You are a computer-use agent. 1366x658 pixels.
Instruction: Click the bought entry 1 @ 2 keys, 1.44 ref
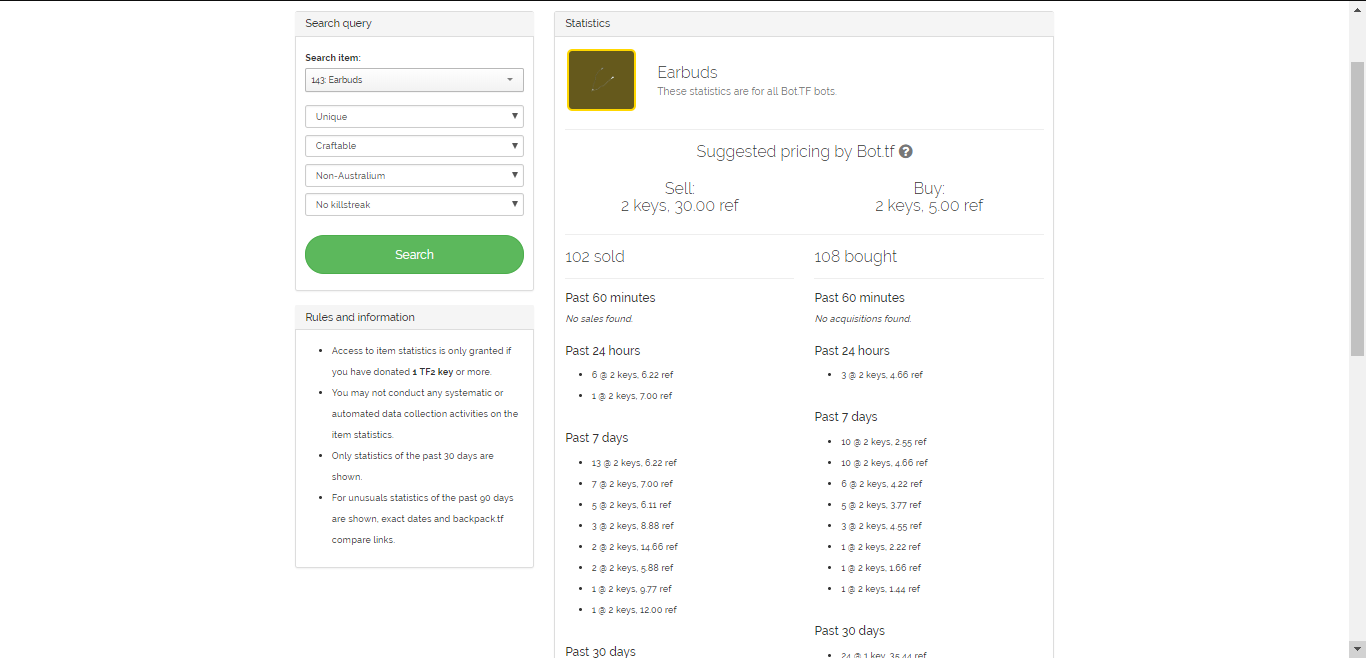coord(881,589)
